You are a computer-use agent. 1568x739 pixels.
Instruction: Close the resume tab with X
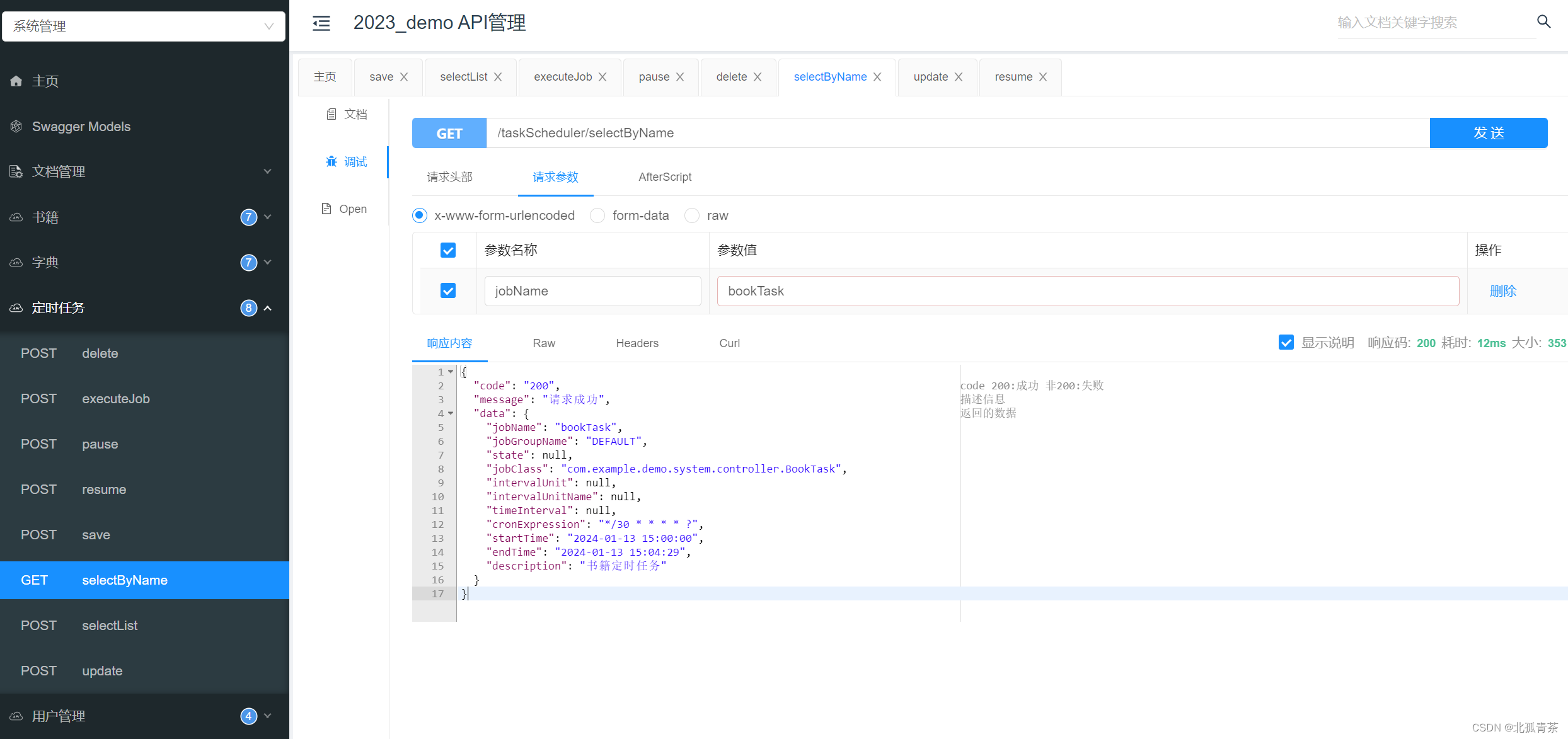point(1043,77)
